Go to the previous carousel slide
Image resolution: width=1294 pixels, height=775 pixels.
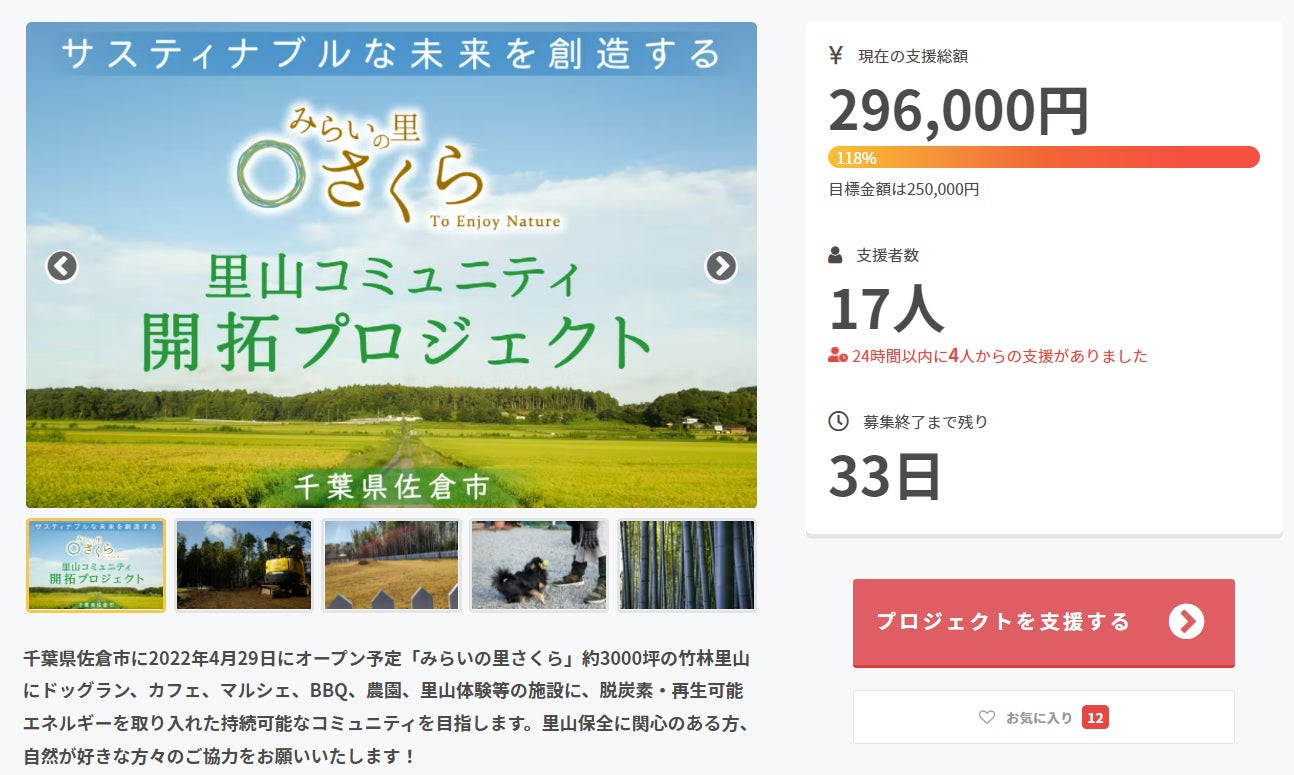pyautogui.click(x=62, y=266)
